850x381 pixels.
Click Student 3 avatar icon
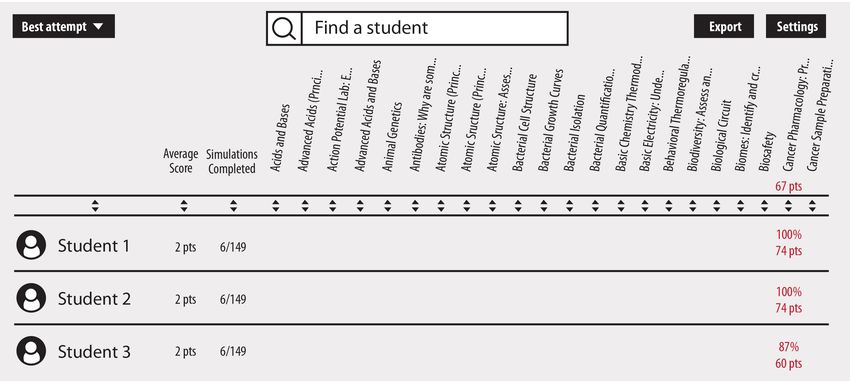click(31, 351)
